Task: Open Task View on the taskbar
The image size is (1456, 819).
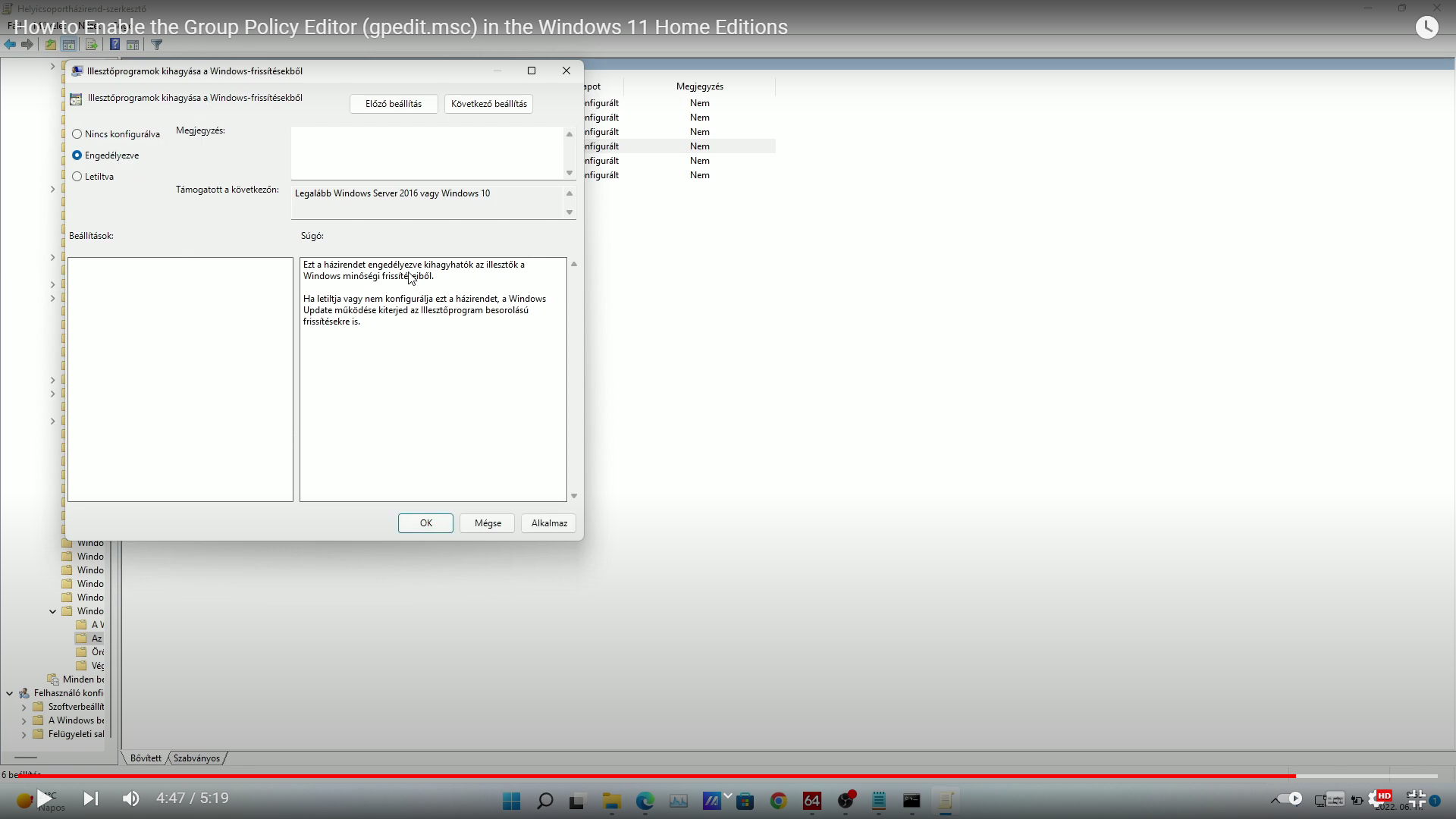Action: tap(577, 801)
